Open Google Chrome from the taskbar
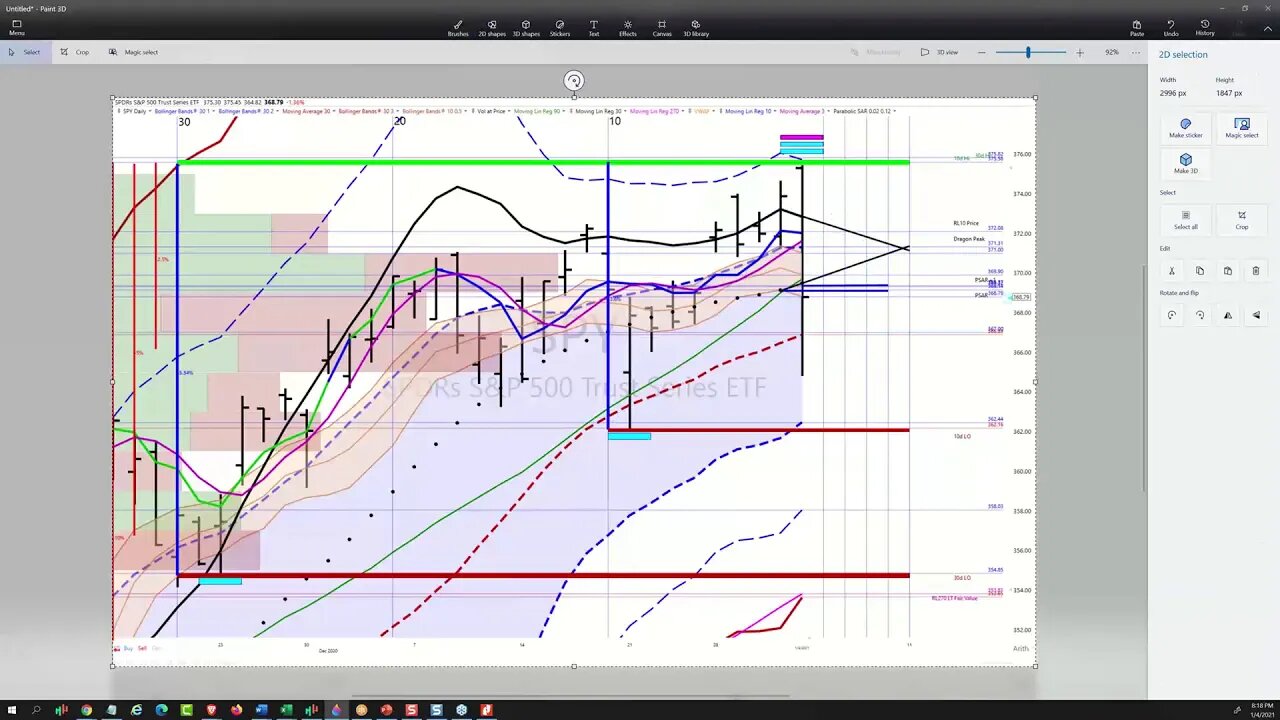 [x=87, y=710]
